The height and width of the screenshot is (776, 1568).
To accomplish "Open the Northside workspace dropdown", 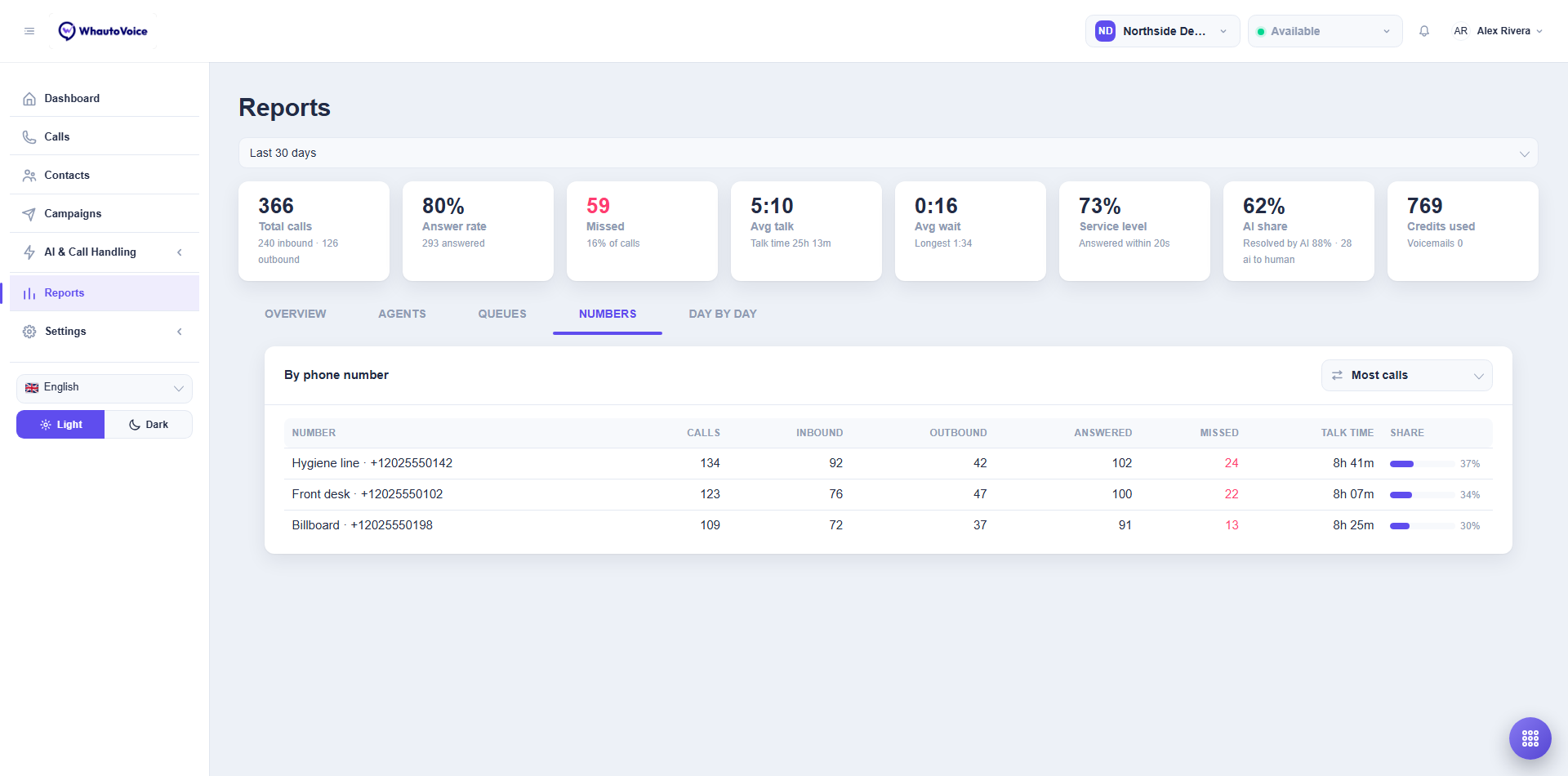I will pyautogui.click(x=1162, y=31).
